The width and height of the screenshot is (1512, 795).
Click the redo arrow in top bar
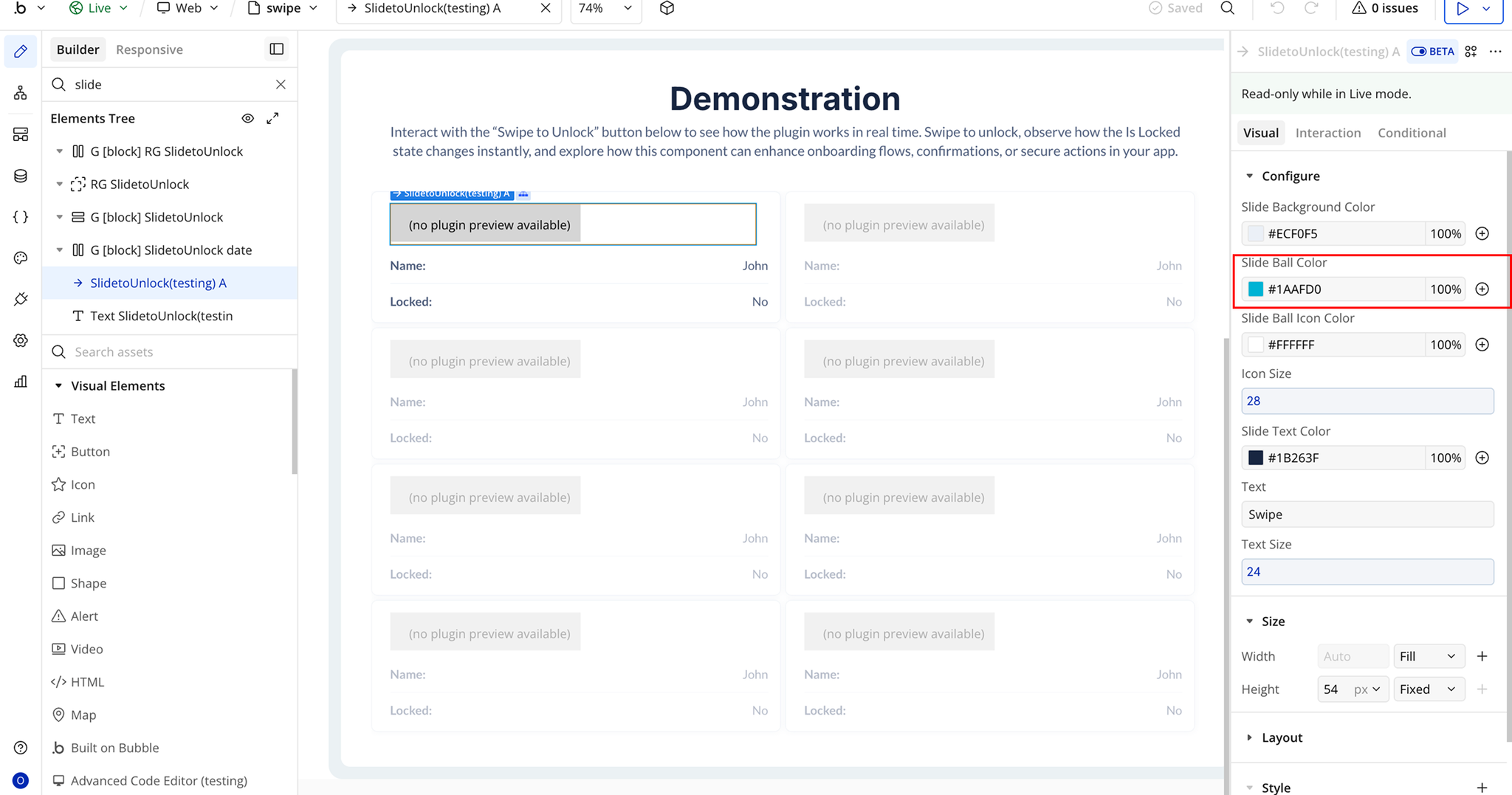[1311, 8]
